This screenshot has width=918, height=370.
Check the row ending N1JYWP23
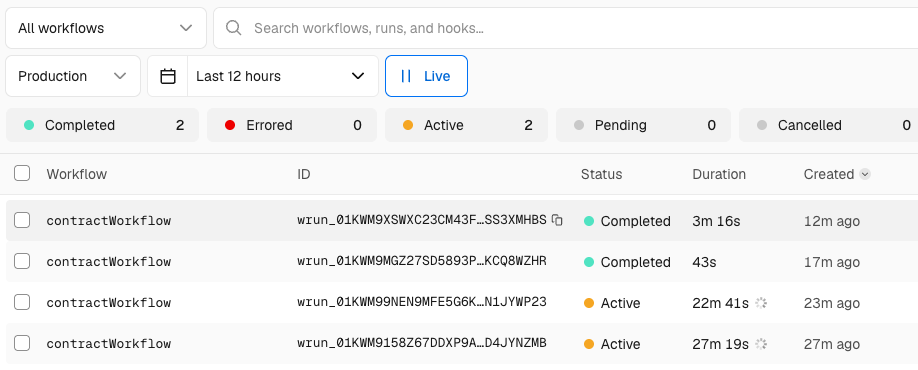click(x=22, y=302)
